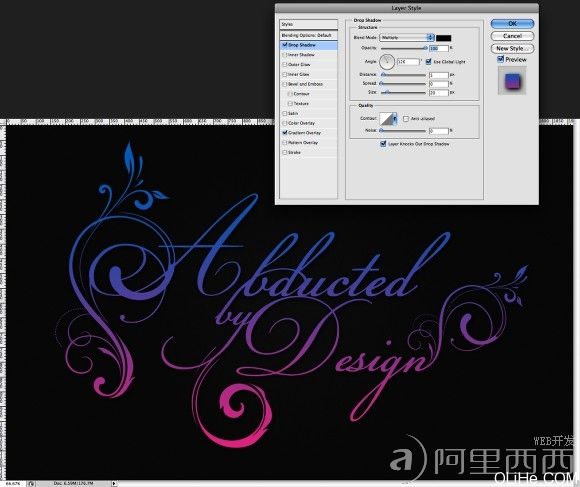Enable the Pattern Overlay checkbox
Image resolution: width=580 pixels, height=487 pixels.
284,143
